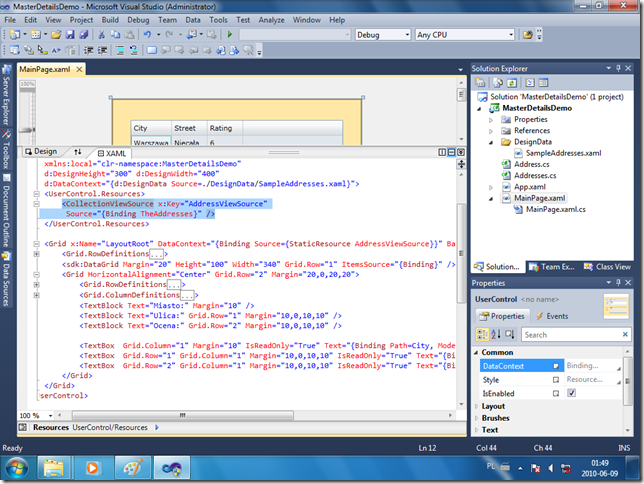
Task: Click the IsEnabled property marker square
Action: [x=556, y=394]
